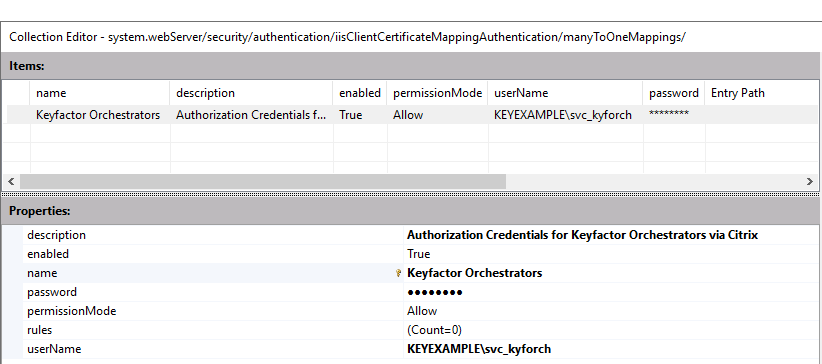This screenshot has height=364, width=822.
Task: Edit the description property value
Action: click(x=611, y=235)
